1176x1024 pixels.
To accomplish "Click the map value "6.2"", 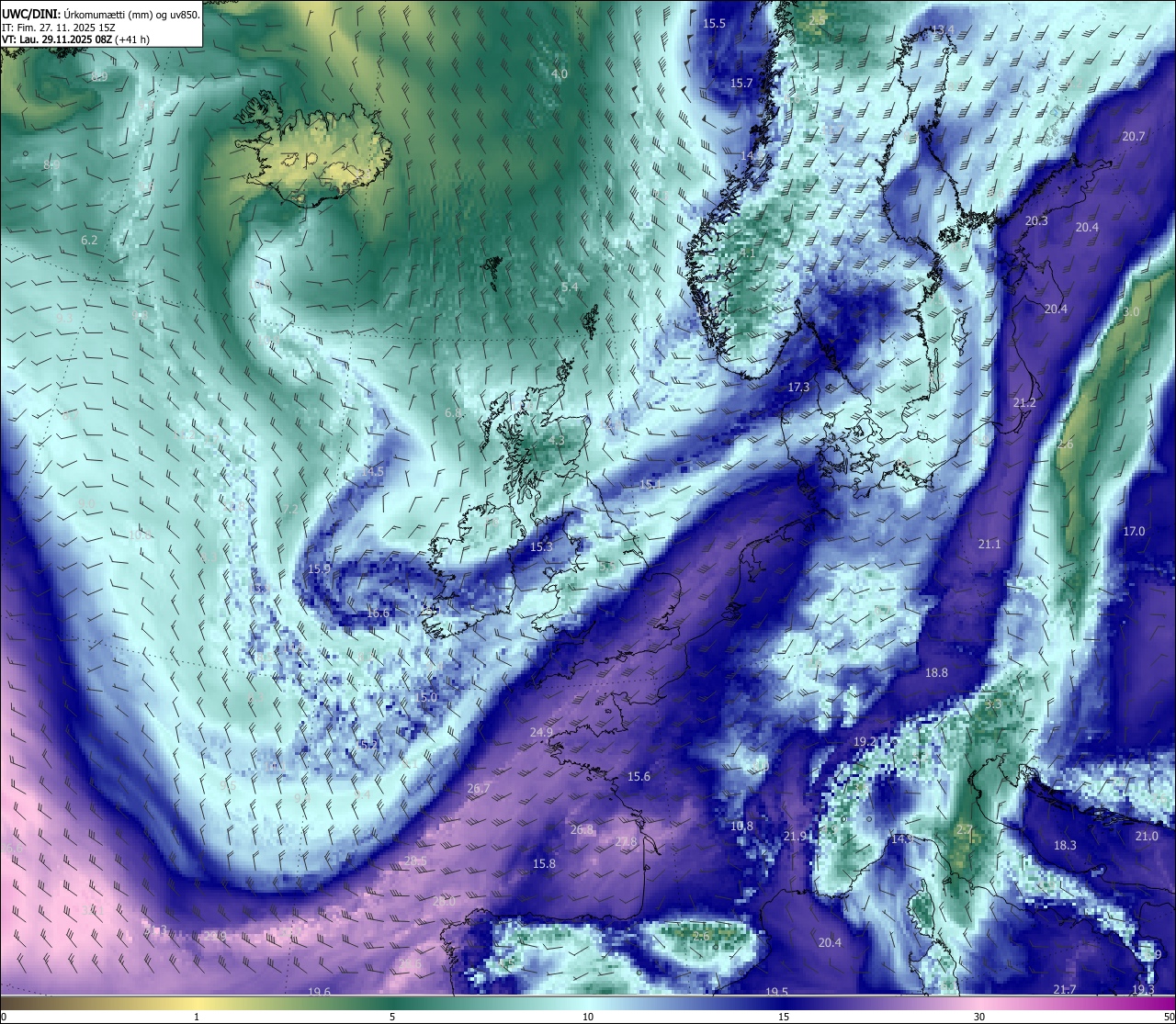I will [89, 240].
